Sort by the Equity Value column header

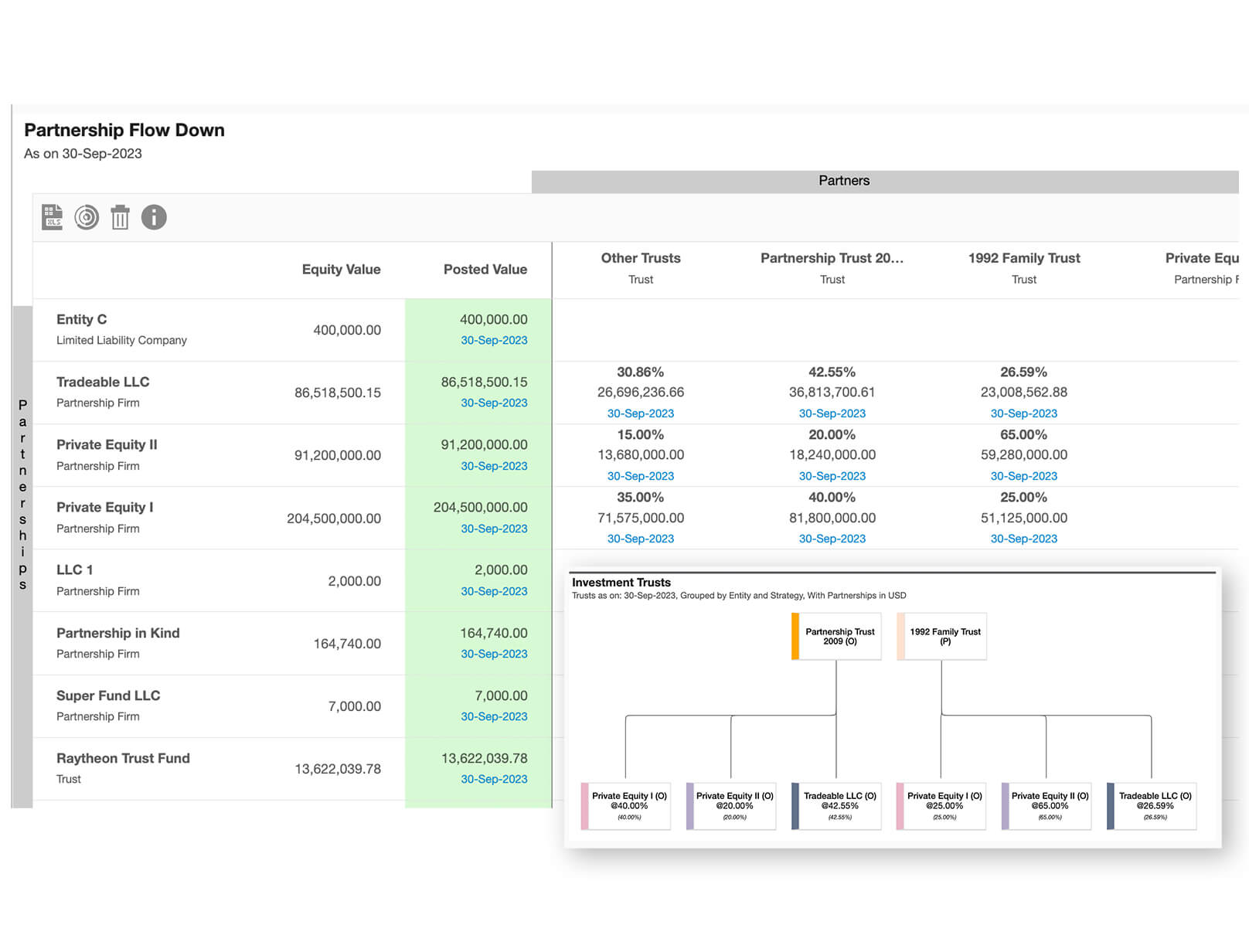tap(341, 269)
